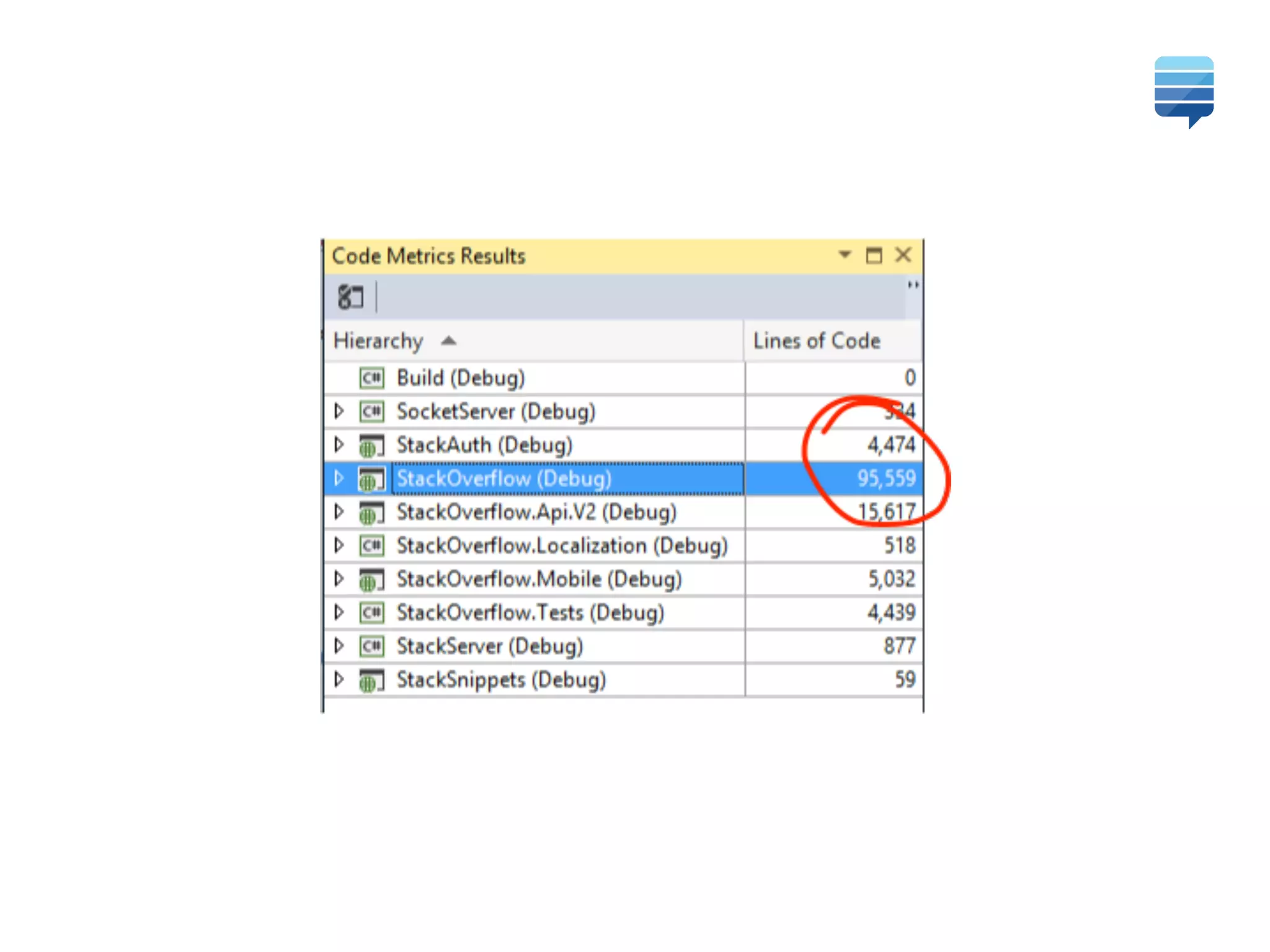
Task: Open the window position dropdown arrow
Action: (844, 255)
